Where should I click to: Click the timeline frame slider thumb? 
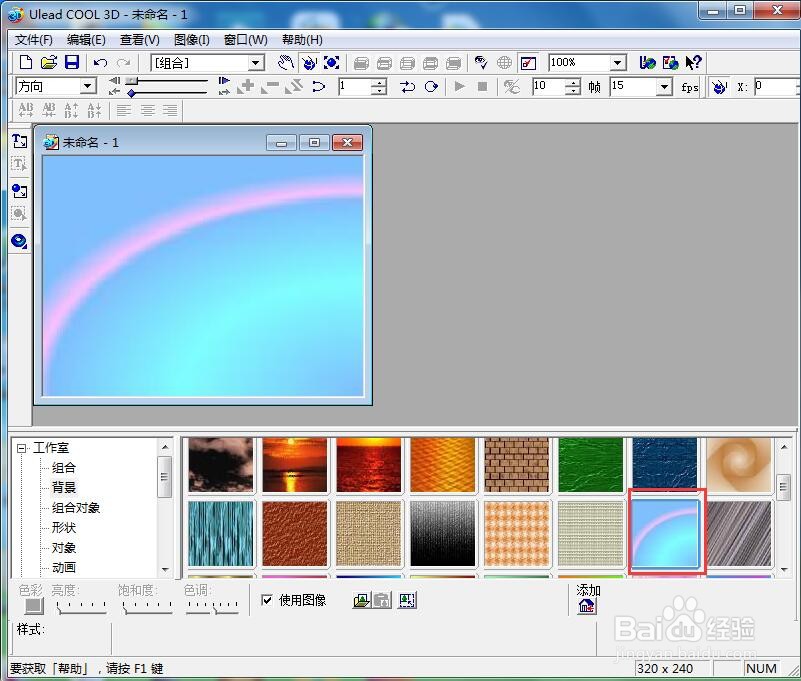[x=132, y=80]
